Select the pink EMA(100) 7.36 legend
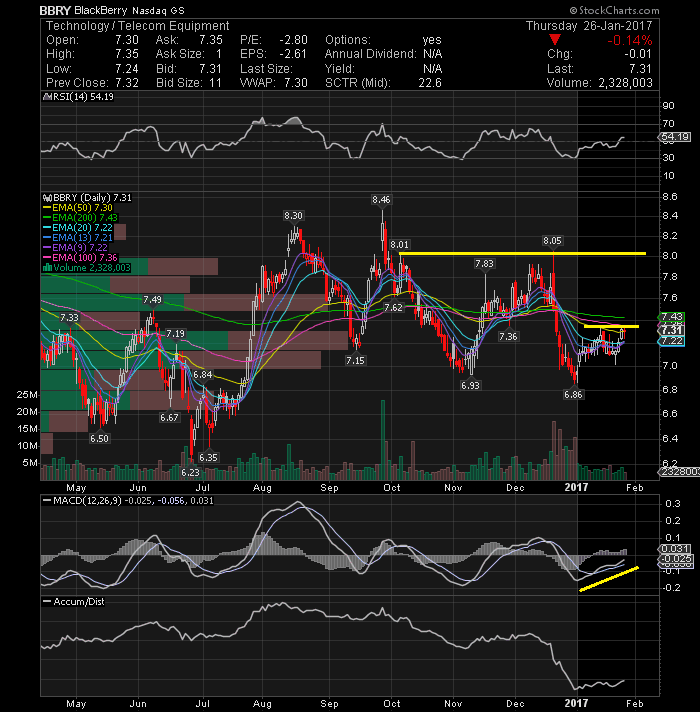This screenshot has width=700, height=712. (80, 257)
